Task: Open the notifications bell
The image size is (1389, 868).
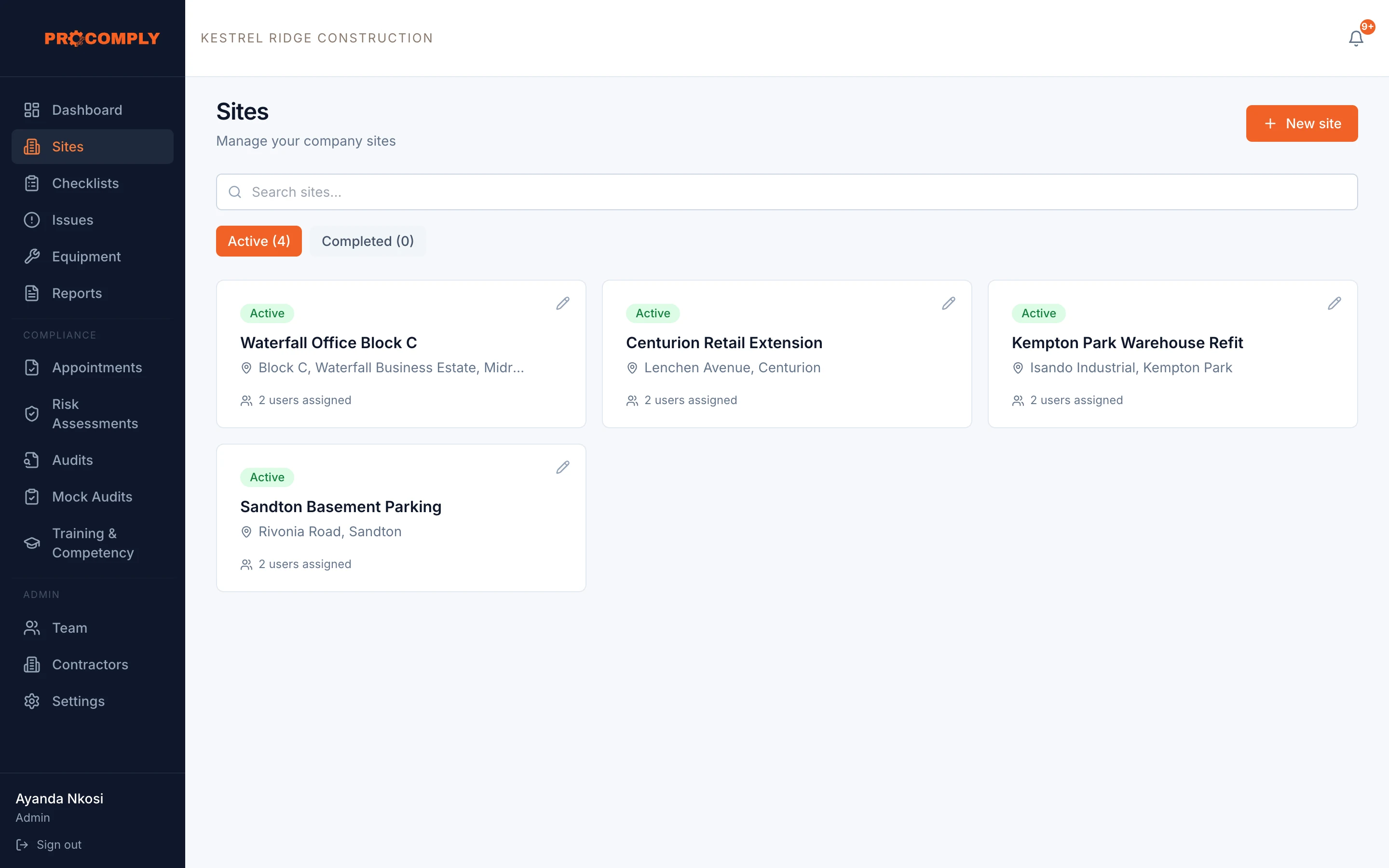Action: 1356,39
